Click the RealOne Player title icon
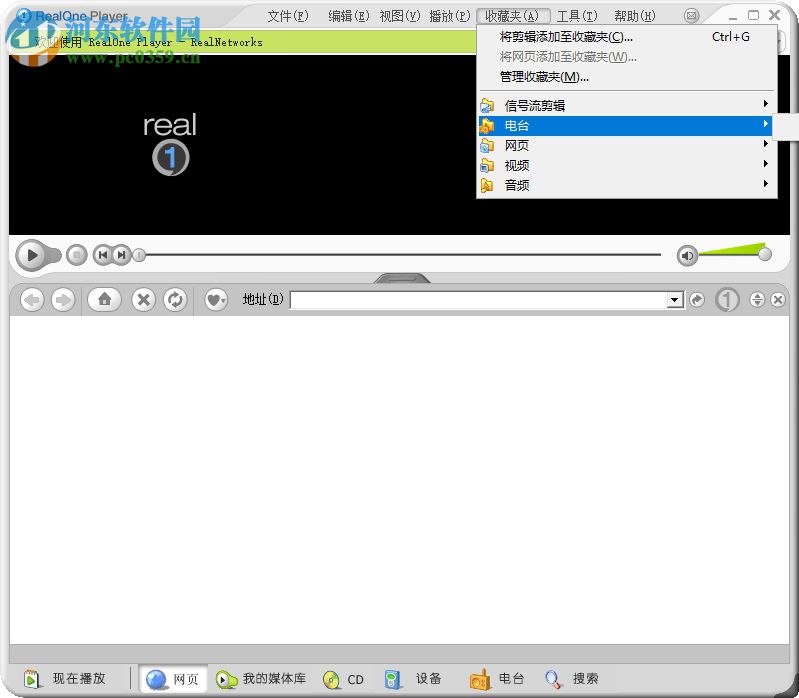This screenshot has height=698, width=799. click(x=23, y=16)
